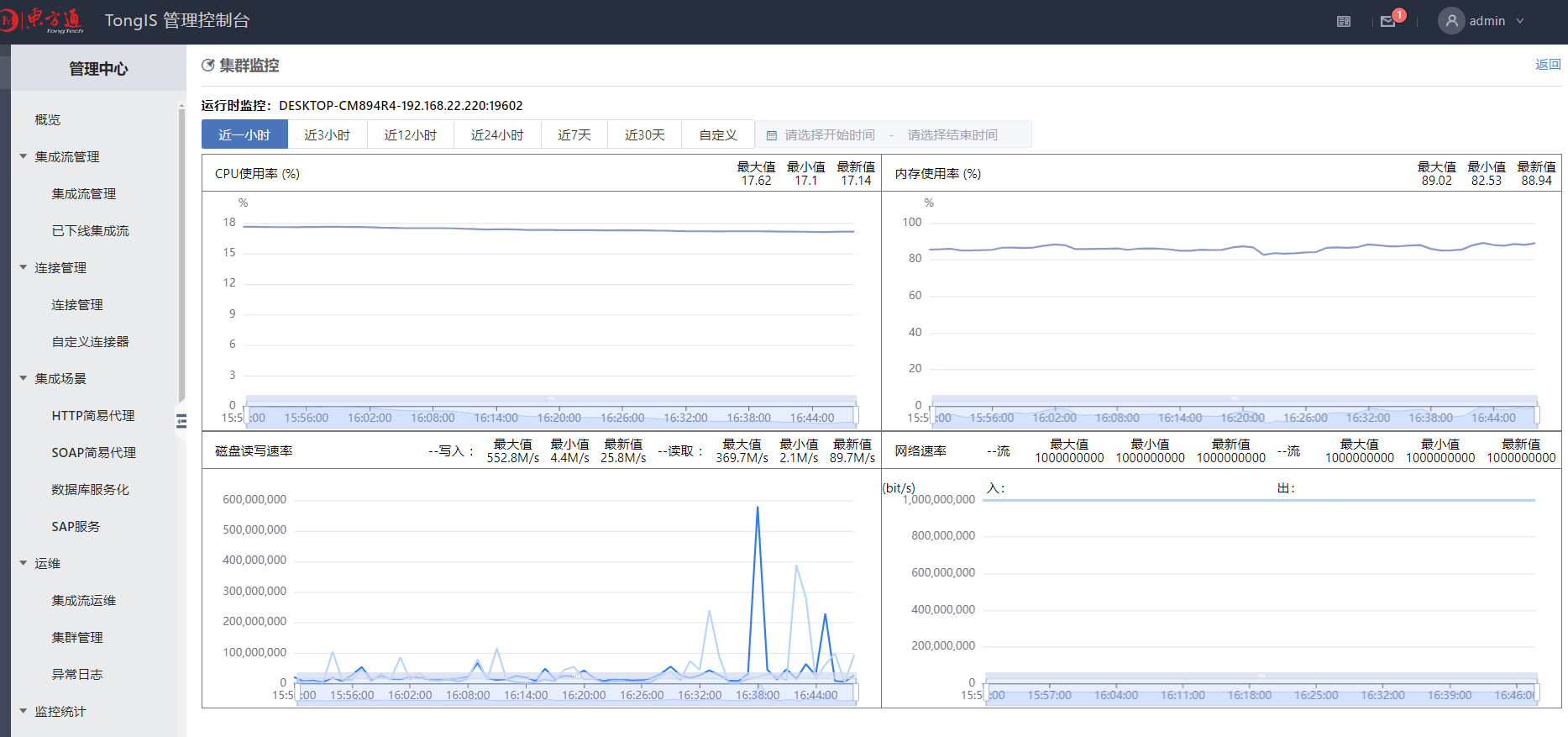Click the TongTech logo in the header
The image size is (1568, 737).
tap(42, 20)
